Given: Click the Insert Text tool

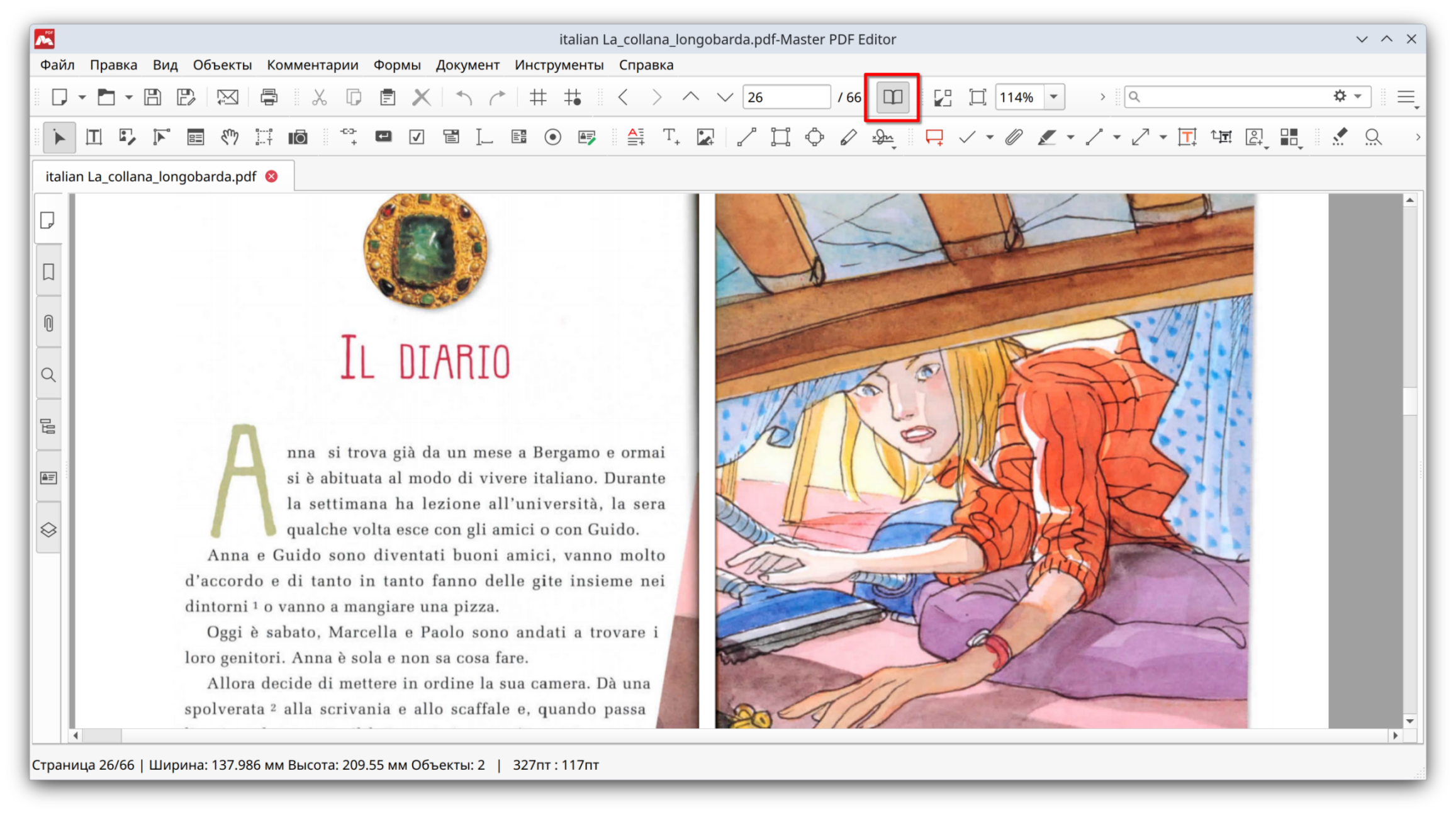Looking at the screenshot, I should click(x=671, y=137).
